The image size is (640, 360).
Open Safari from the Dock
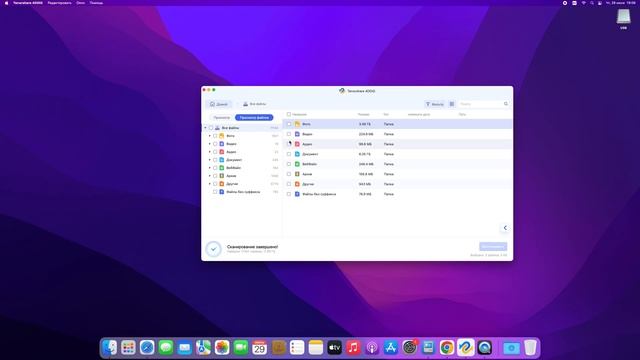coord(147,348)
